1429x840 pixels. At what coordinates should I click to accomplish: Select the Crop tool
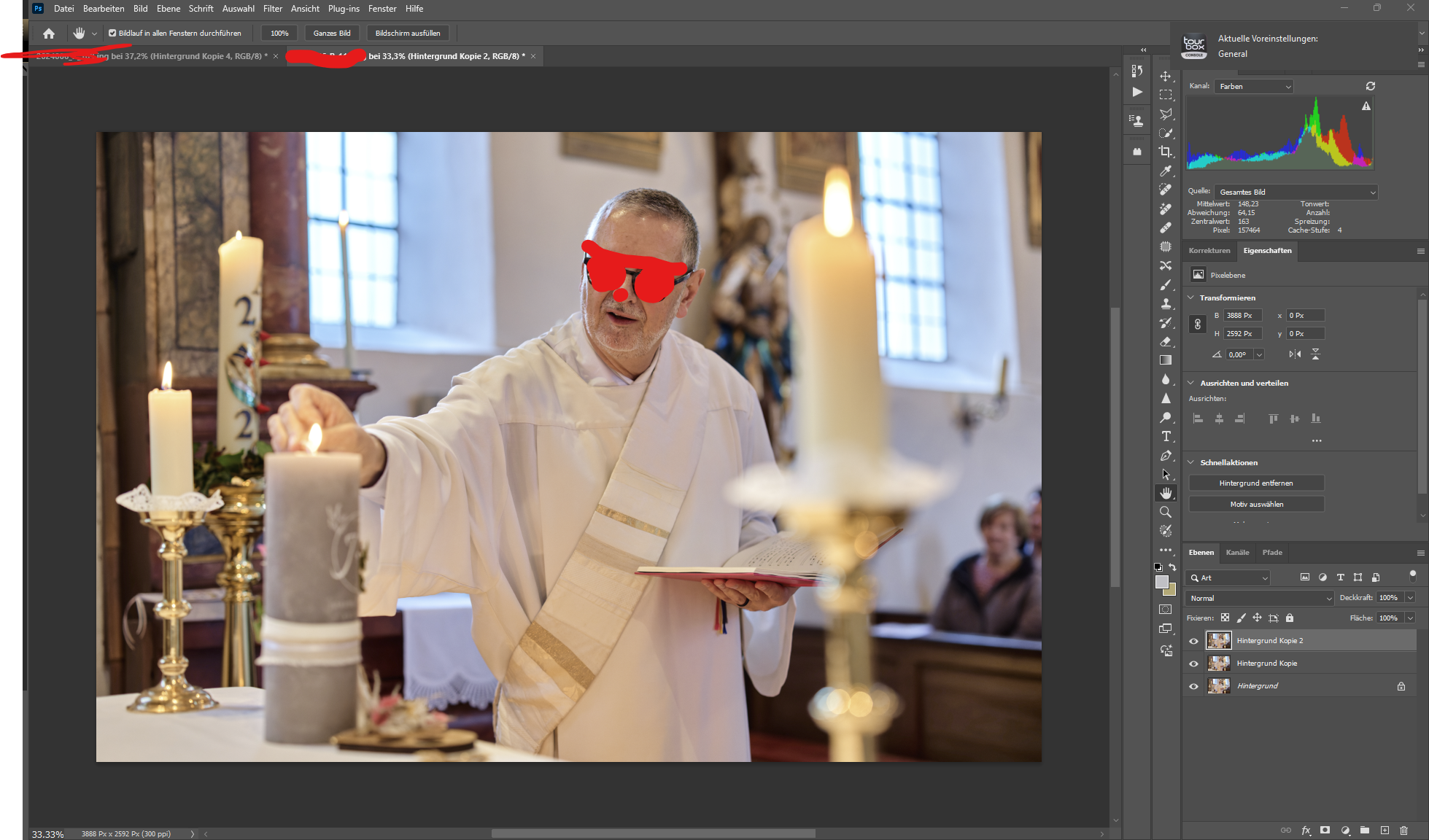click(x=1166, y=152)
